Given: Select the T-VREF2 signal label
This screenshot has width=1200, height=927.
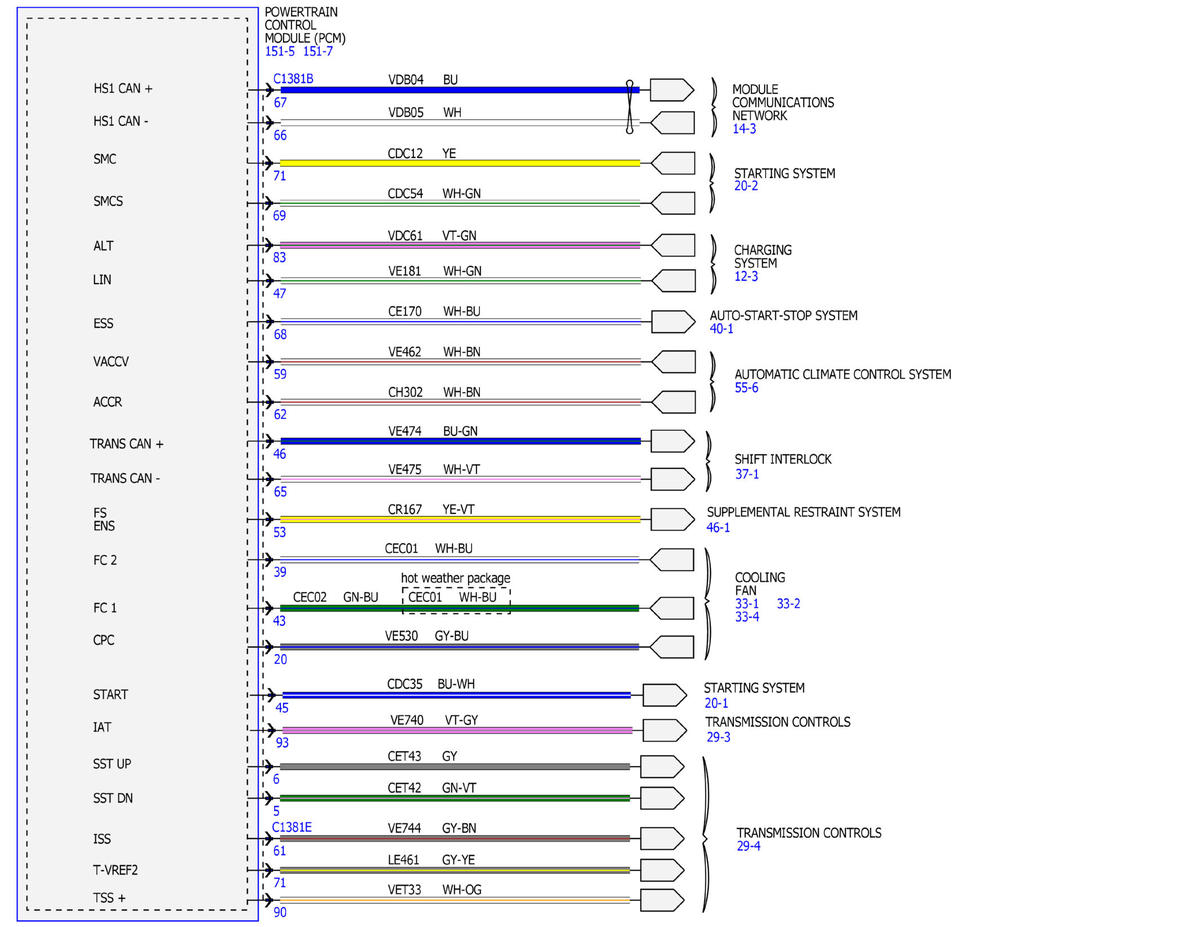Looking at the screenshot, I should [114, 869].
